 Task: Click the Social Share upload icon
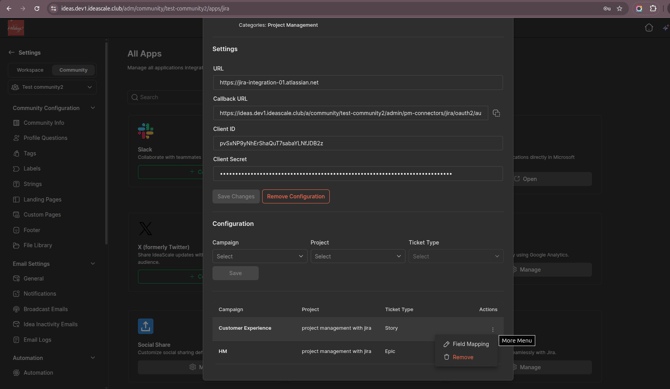pos(145,326)
